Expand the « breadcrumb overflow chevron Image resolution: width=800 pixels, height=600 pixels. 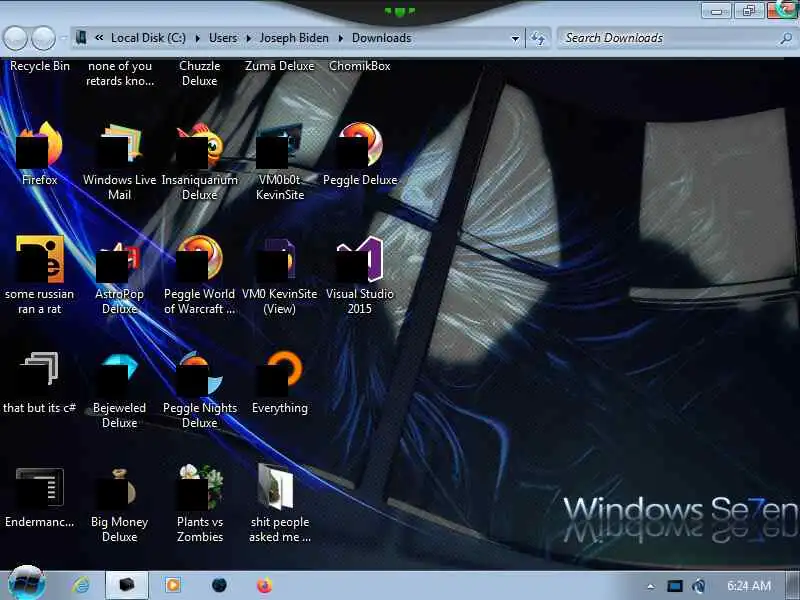coord(99,38)
